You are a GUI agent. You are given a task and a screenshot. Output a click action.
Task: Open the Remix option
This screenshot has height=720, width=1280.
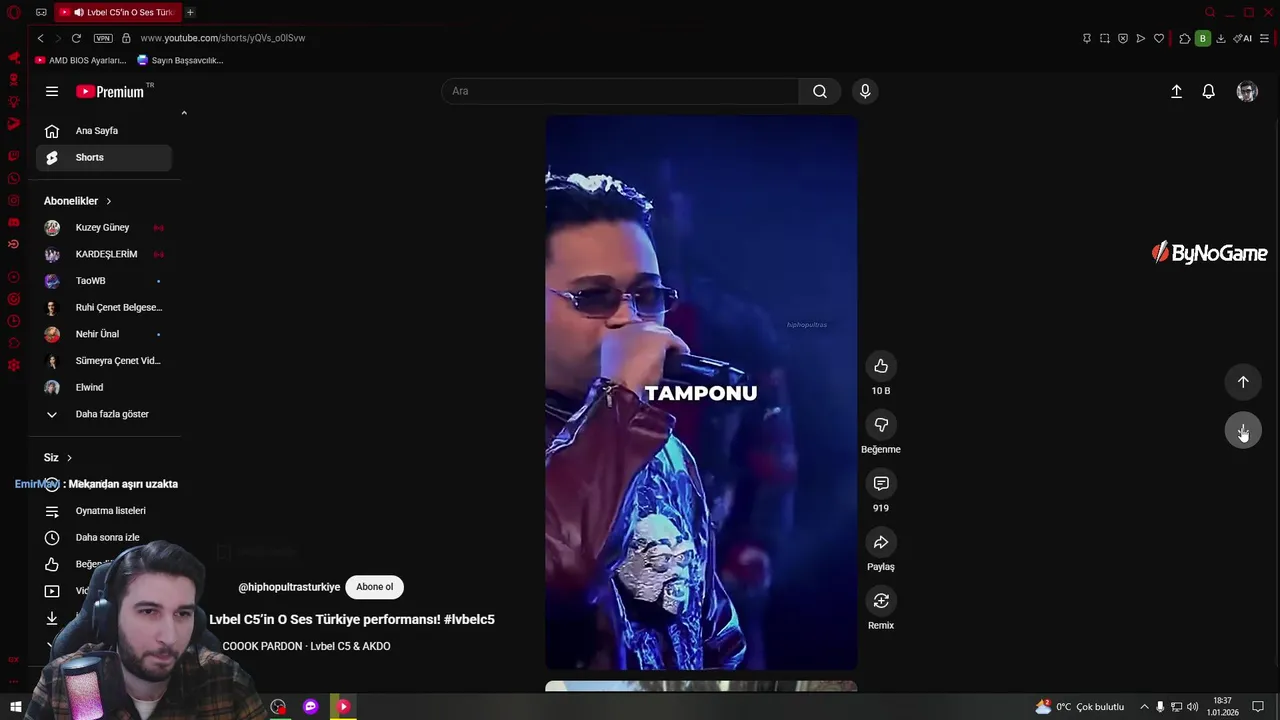point(881,601)
